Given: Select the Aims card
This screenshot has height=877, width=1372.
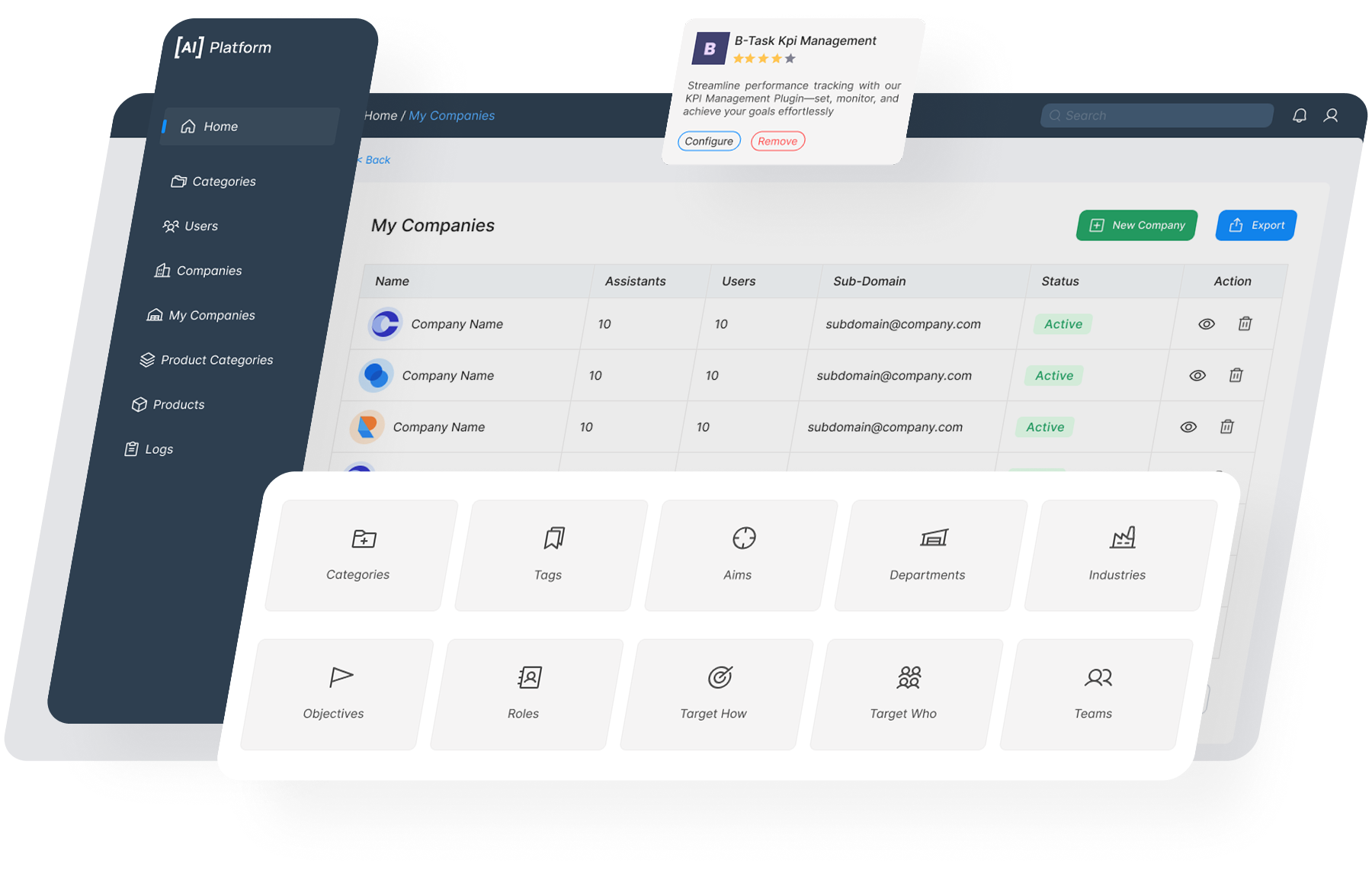Looking at the screenshot, I should click(740, 555).
